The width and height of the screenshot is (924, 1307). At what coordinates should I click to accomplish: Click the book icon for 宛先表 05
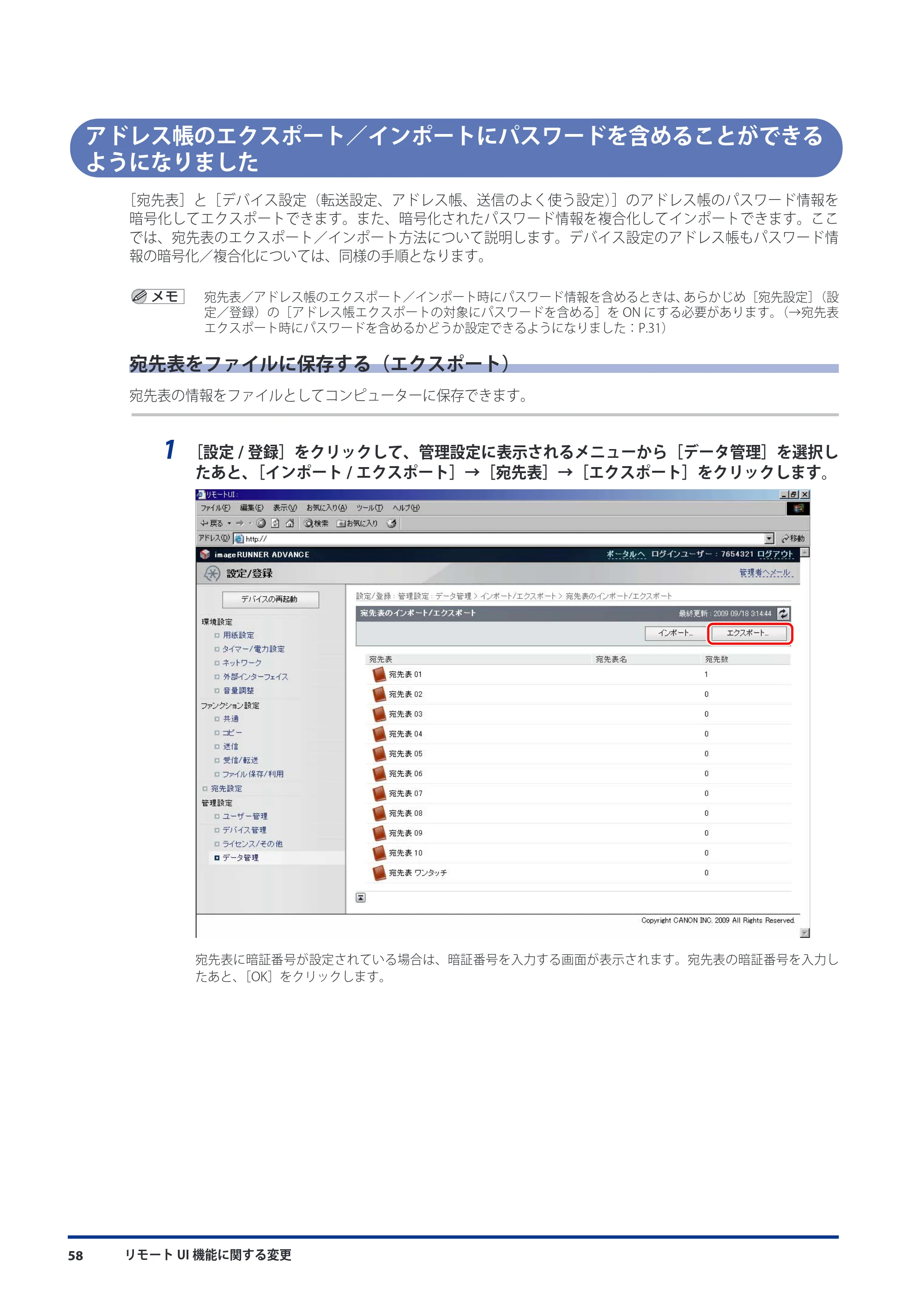[x=379, y=754]
